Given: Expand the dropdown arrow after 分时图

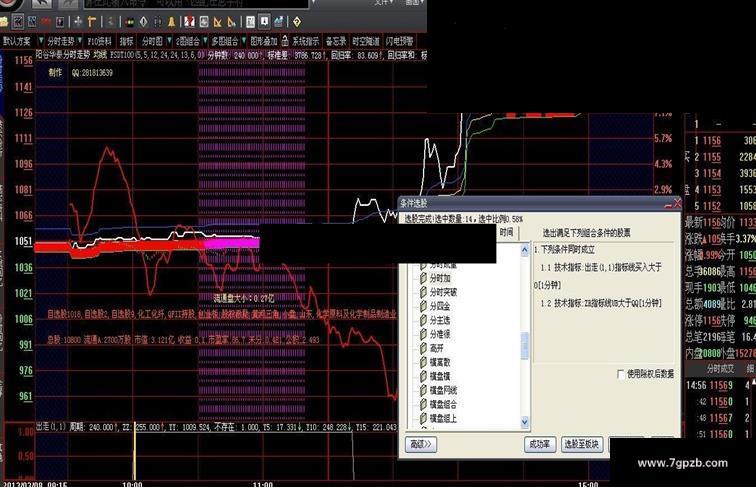Looking at the screenshot, I should [x=169, y=41].
